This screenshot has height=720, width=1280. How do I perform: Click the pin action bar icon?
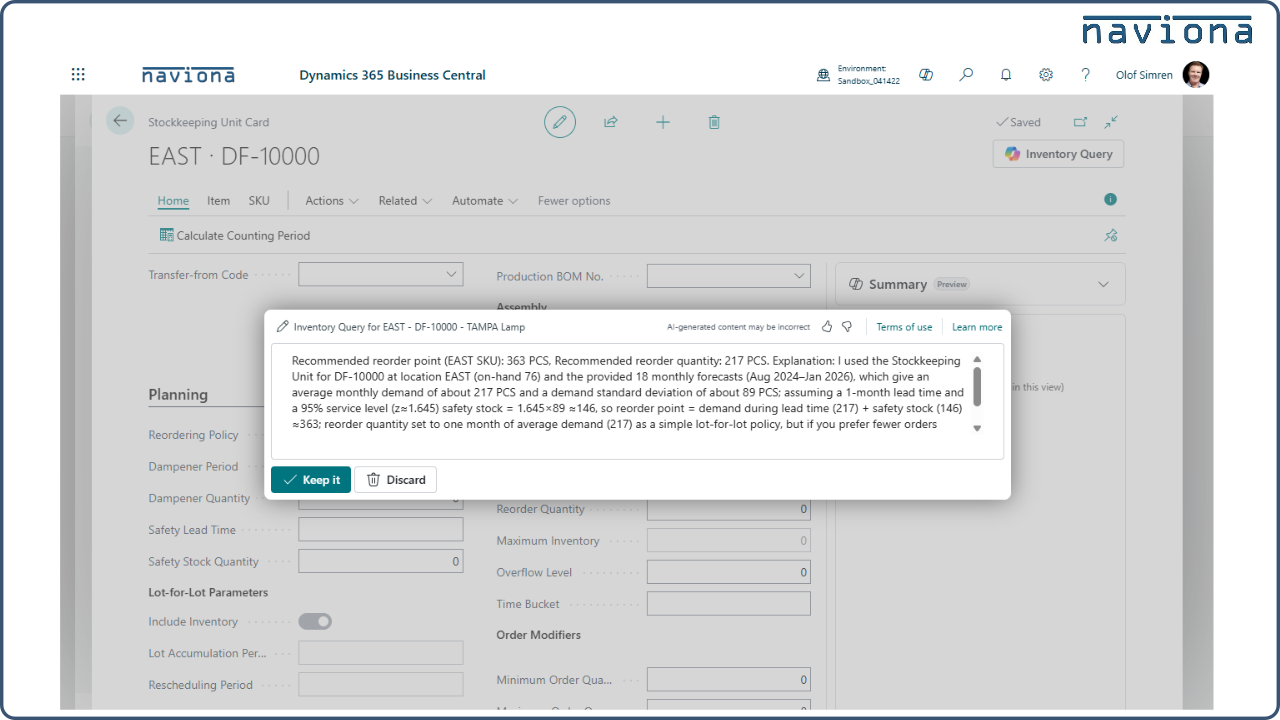pos(1110,236)
